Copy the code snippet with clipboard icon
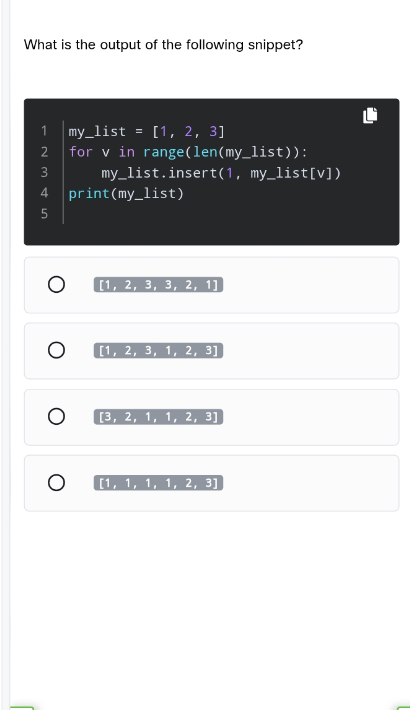 tap(370, 115)
